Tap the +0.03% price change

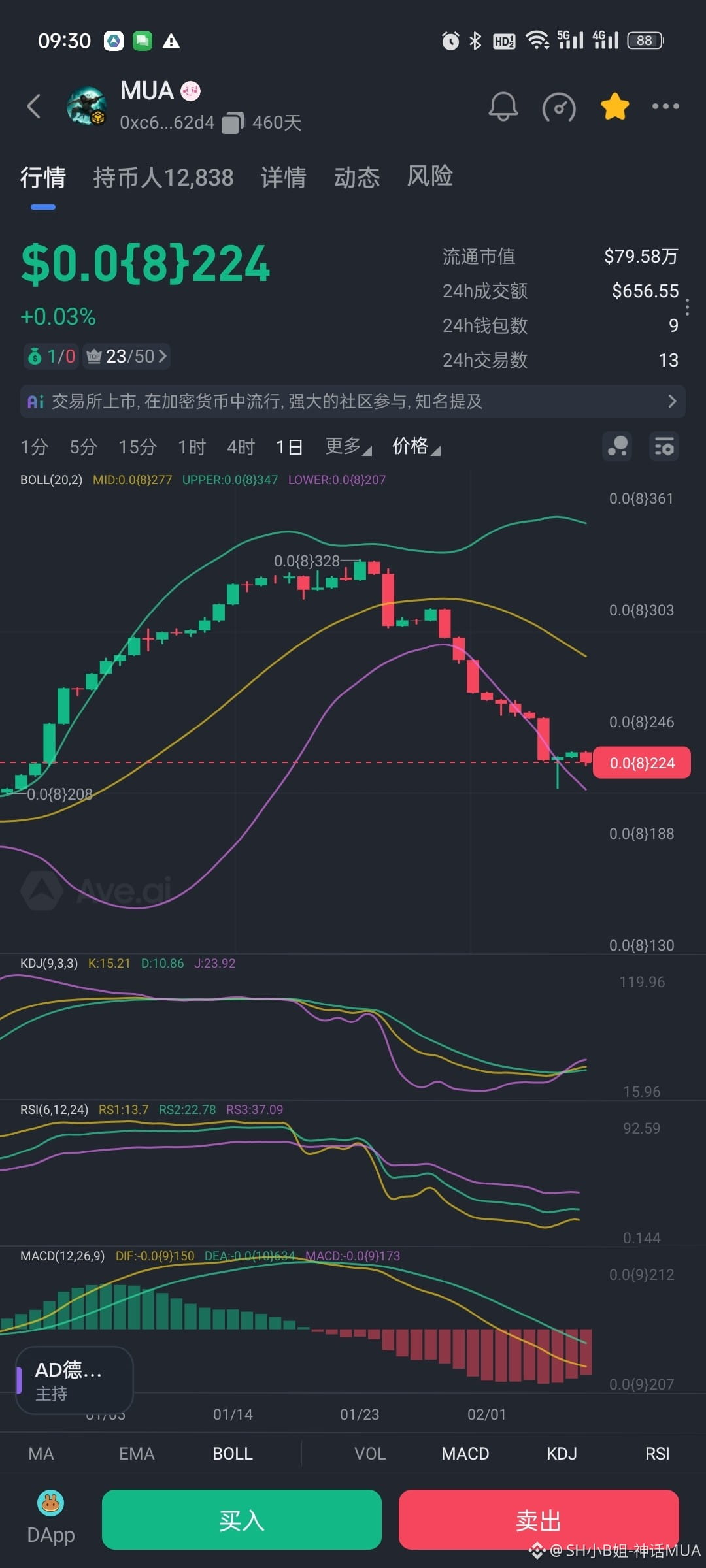pos(58,317)
